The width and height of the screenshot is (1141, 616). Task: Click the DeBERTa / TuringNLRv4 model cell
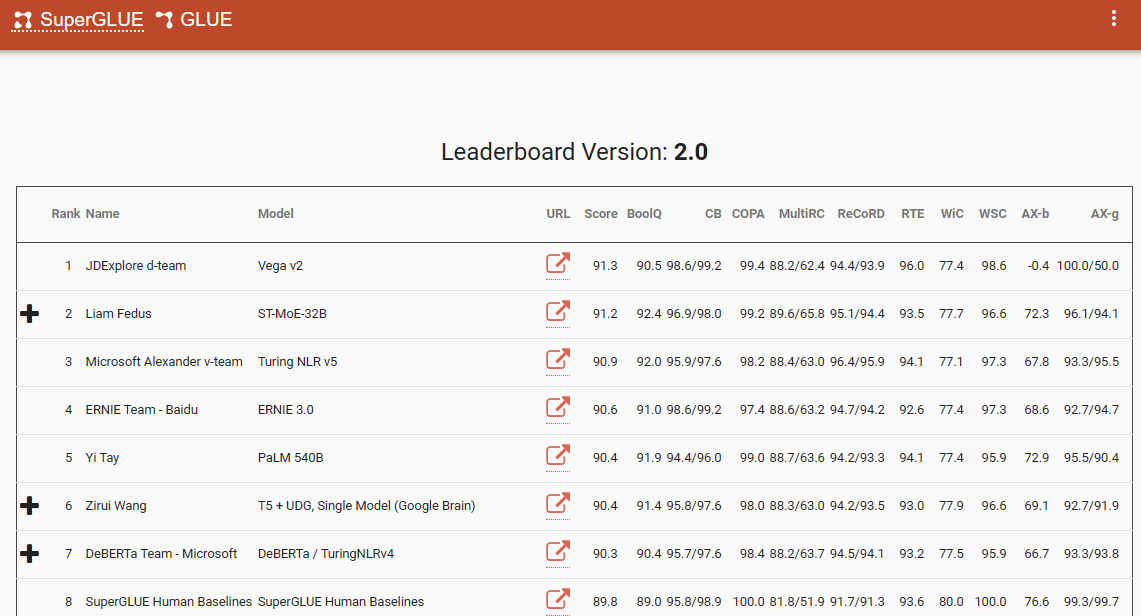[325, 553]
